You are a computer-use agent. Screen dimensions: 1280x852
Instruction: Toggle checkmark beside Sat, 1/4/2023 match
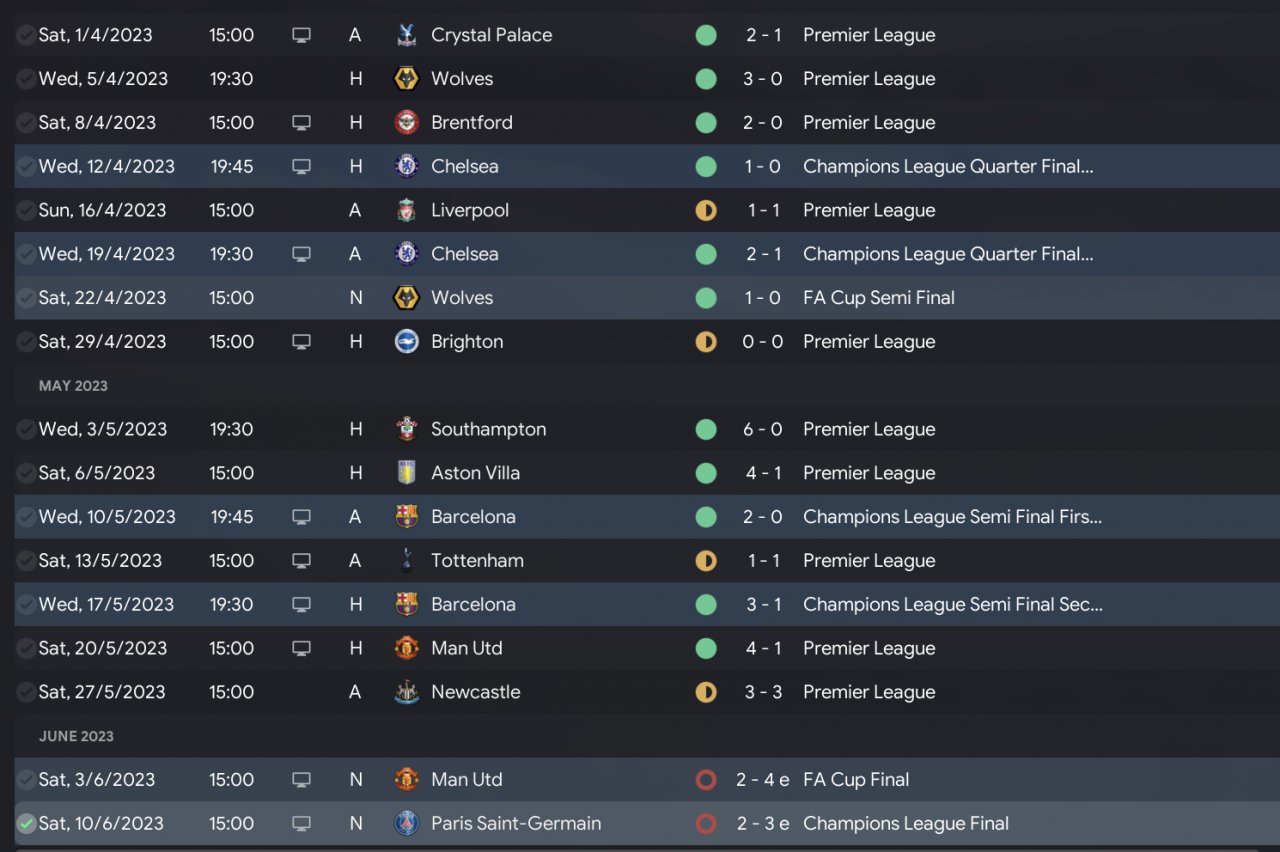click(x=26, y=35)
